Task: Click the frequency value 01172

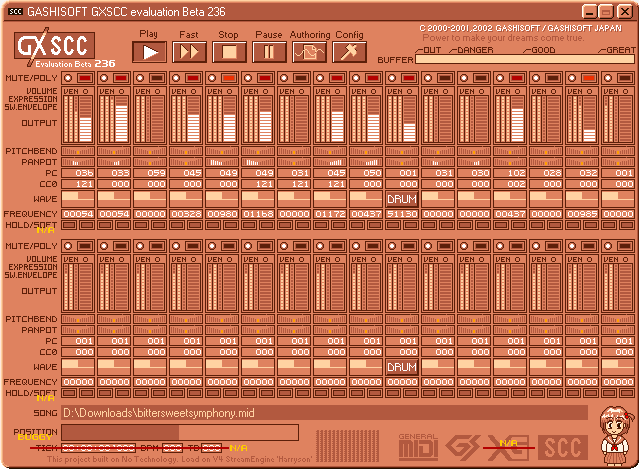Action: click(330, 214)
